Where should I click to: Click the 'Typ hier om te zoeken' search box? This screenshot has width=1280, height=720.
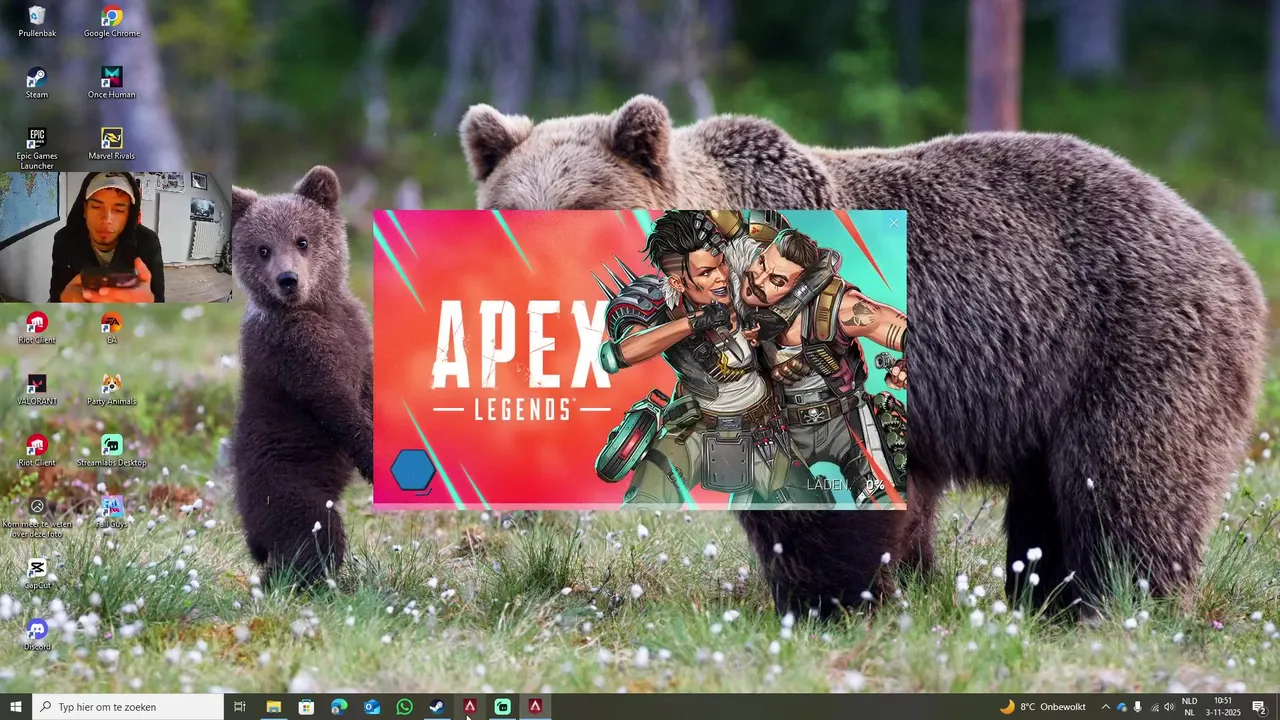click(128, 707)
